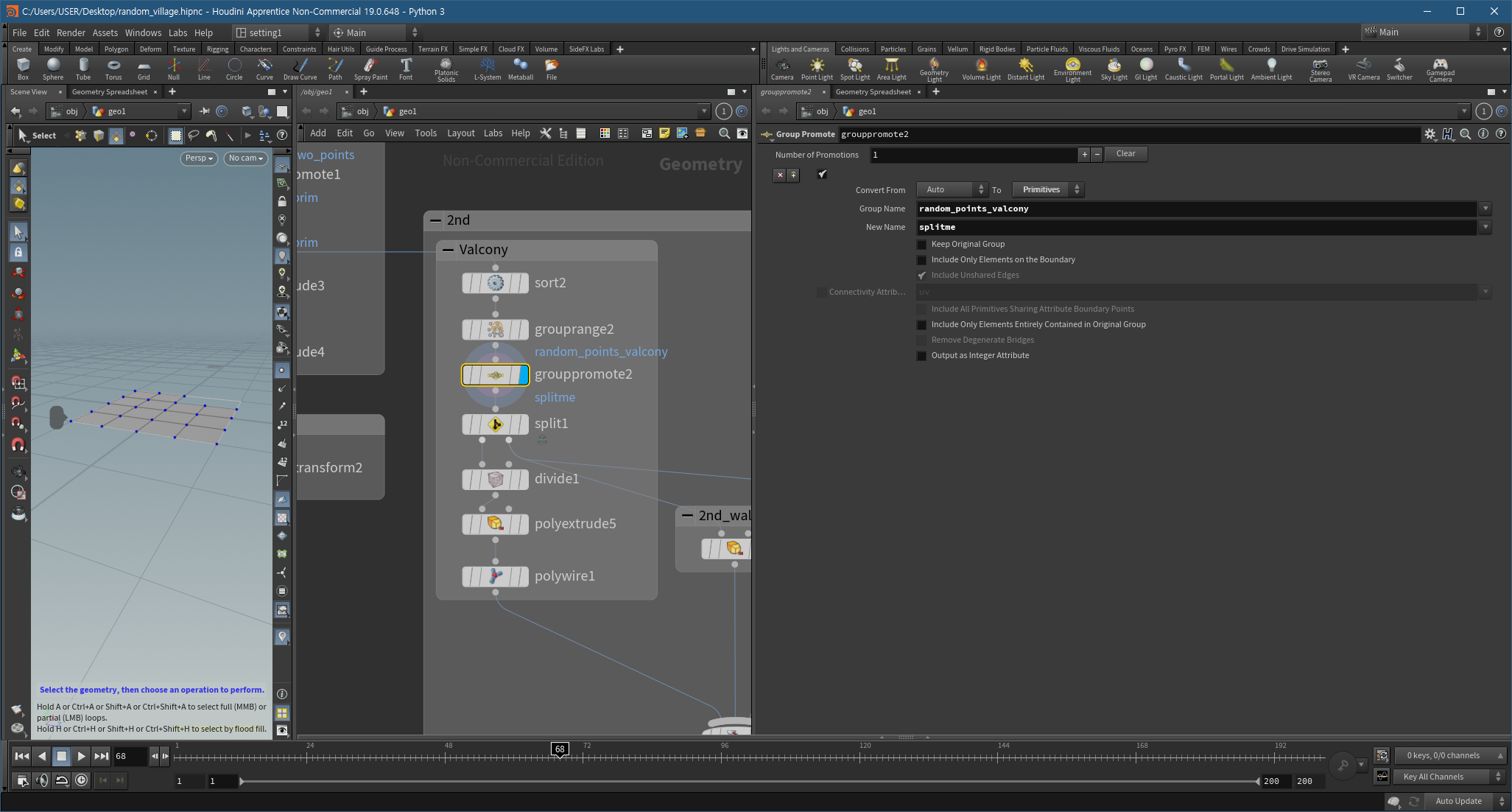Viewport: 1512px width, 812px height.
Task: Select the Spray Paint shelf tool
Action: [x=370, y=68]
